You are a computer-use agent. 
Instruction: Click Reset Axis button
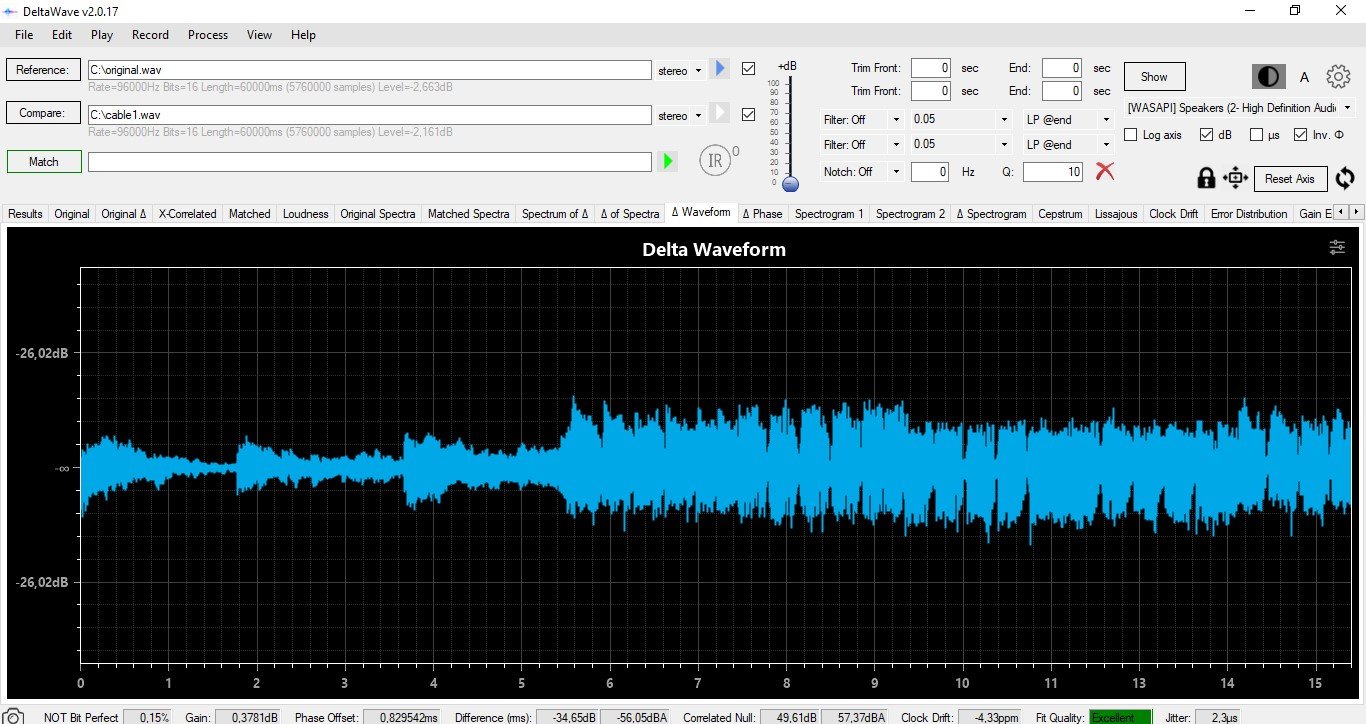tap(1290, 178)
